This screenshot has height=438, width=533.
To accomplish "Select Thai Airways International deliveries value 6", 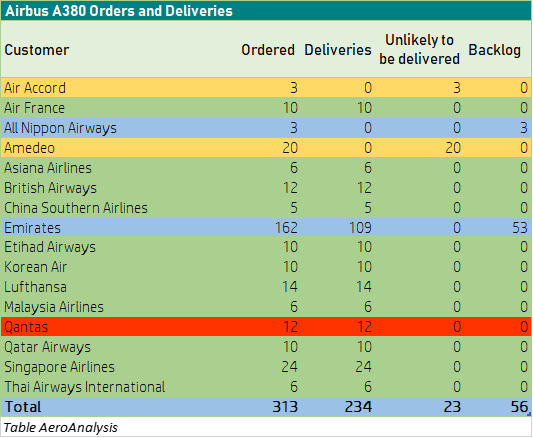I will click(x=368, y=387).
